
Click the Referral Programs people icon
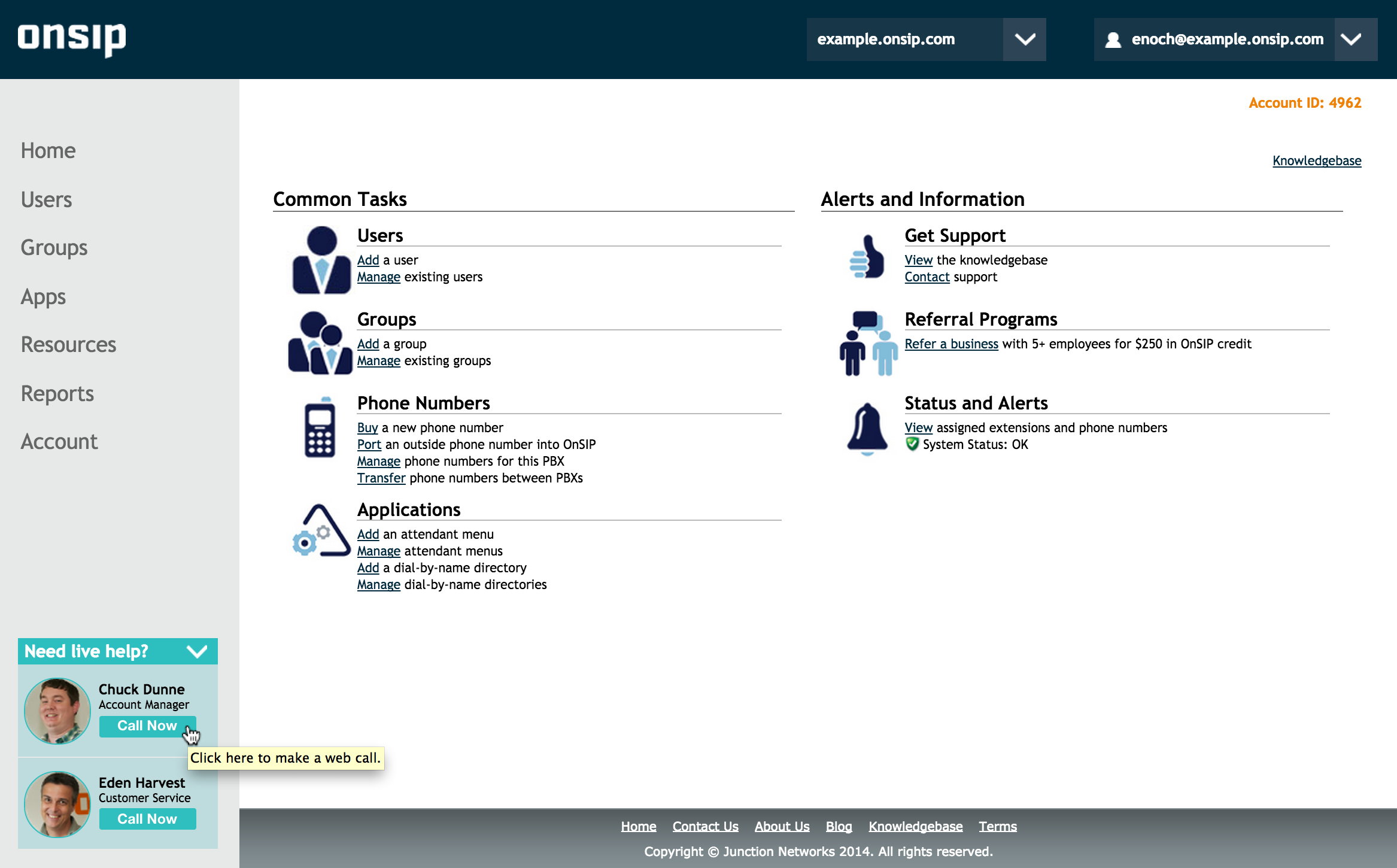(x=868, y=344)
